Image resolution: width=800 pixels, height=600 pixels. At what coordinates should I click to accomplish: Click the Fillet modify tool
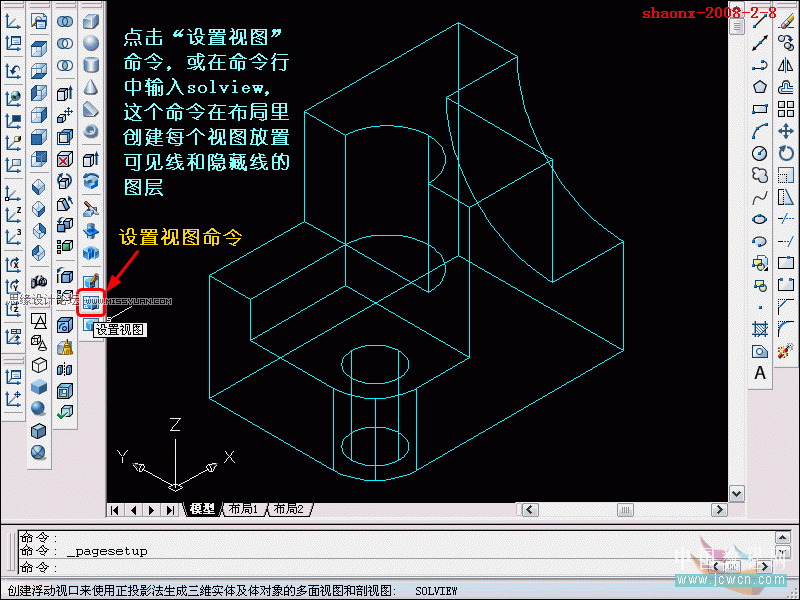(786, 329)
